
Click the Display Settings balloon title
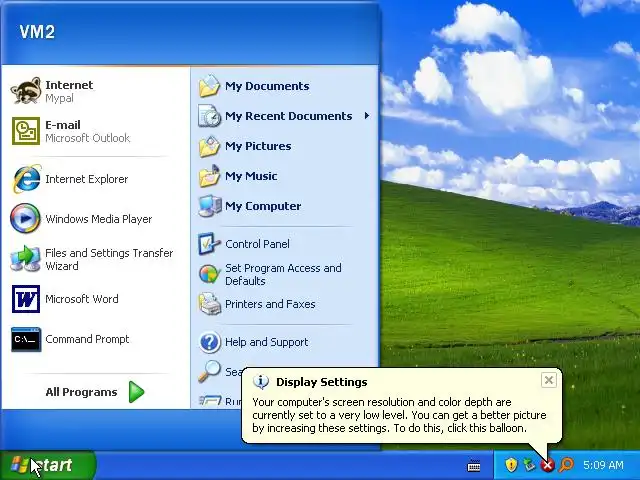[x=322, y=382]
